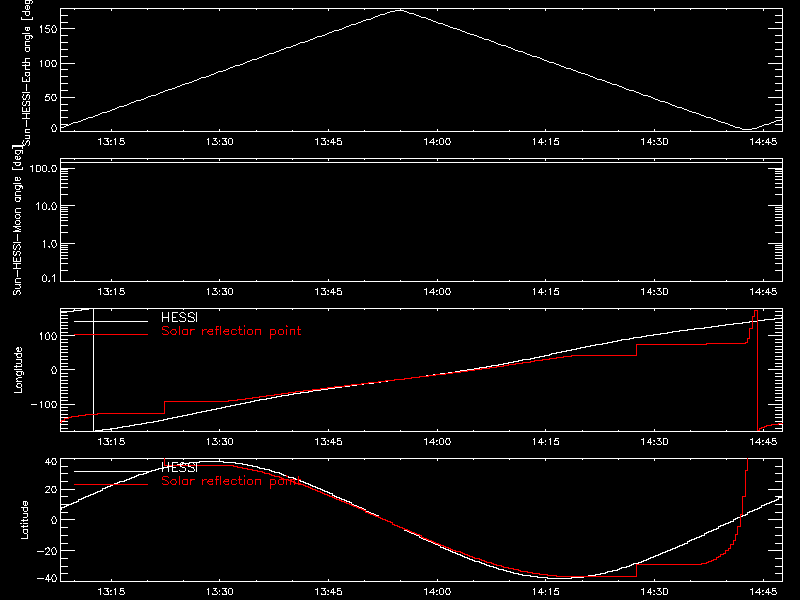This screenshot has width=800, height=600.
Task: Click the Earth angle curve minimum near 14:43
Action: click(746, 130)
